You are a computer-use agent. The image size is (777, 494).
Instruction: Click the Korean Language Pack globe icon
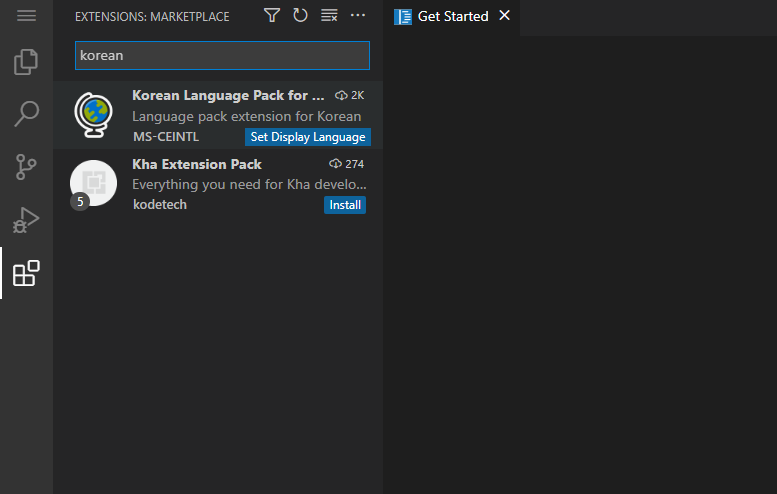click(94, 115)
